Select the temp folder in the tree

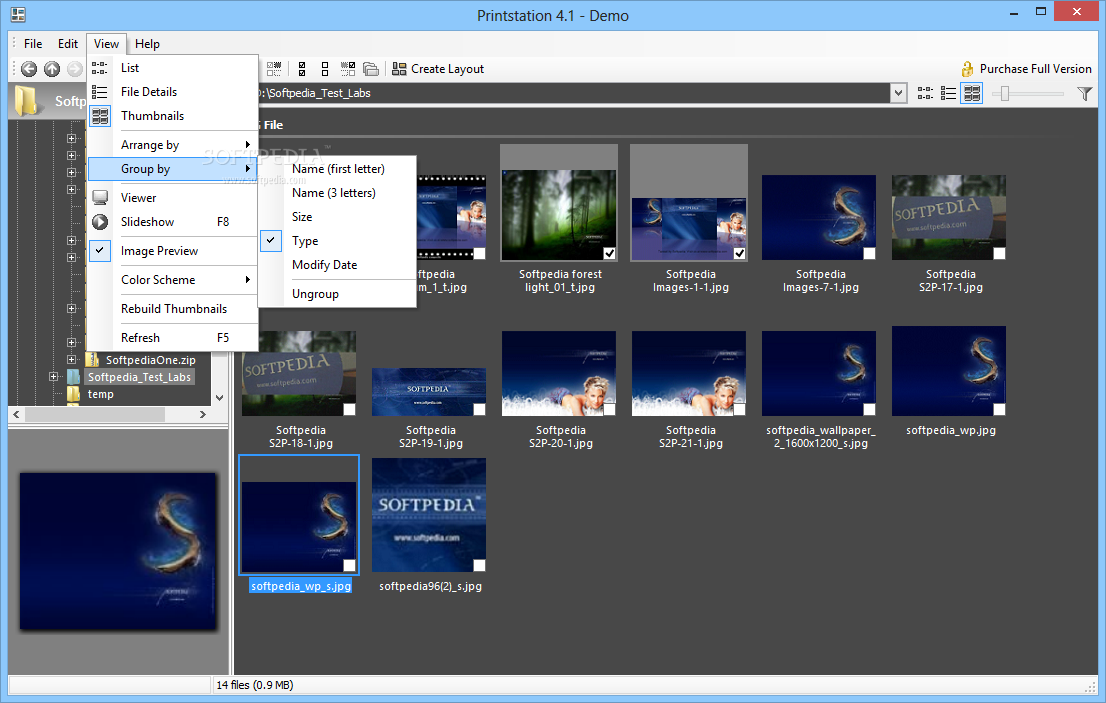click(x=100, y=394)
